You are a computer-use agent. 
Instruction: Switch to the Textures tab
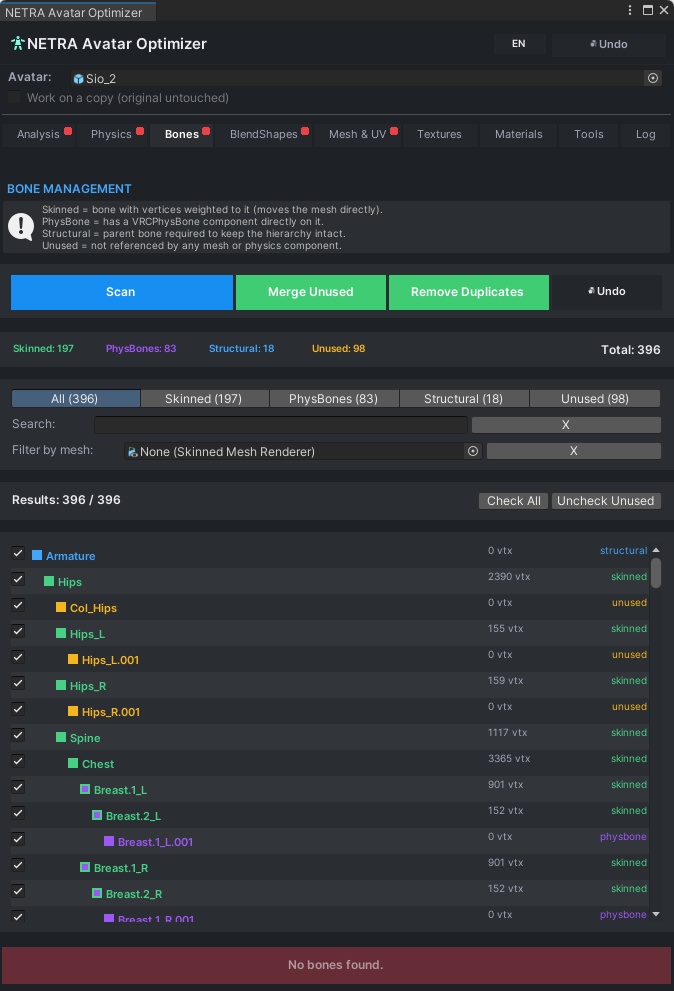click(x=439, y=134)
